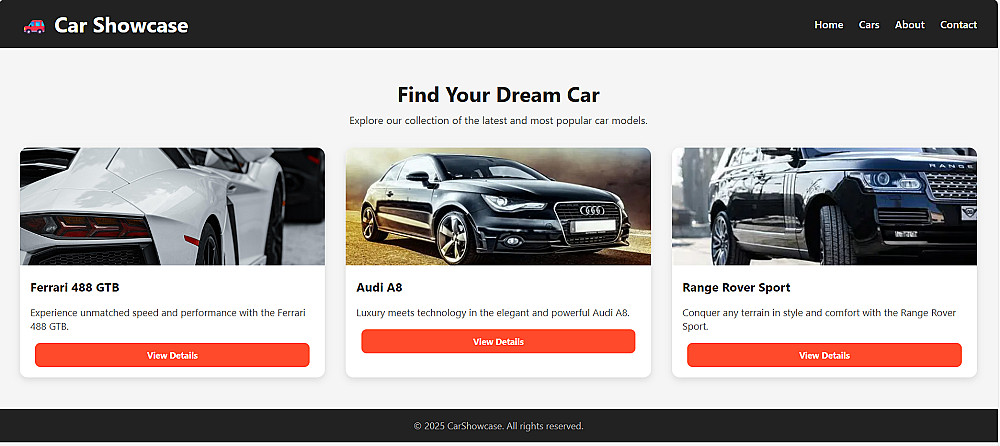View Details for Ferrari 488 GTB

pos(172,355)
